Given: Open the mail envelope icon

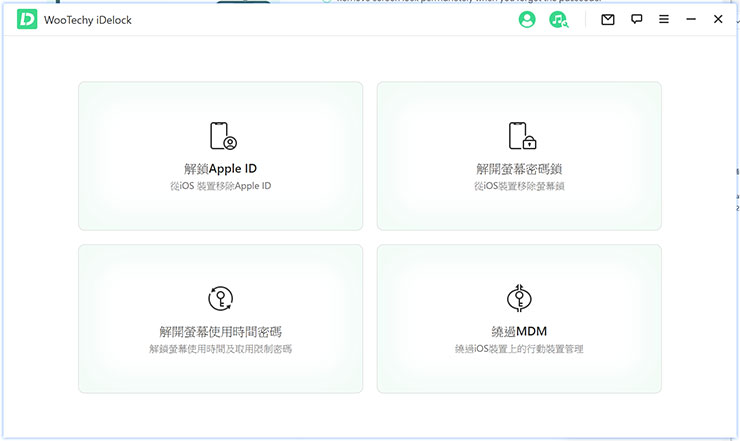Looking at the screenshot, I should [x=608, y=19].
